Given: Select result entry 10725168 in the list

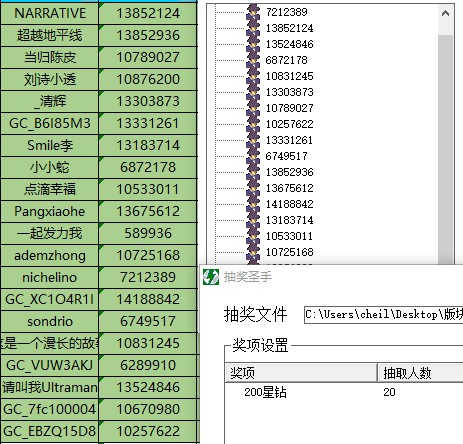Looking at the screenshot, I should tap(289, 252).
